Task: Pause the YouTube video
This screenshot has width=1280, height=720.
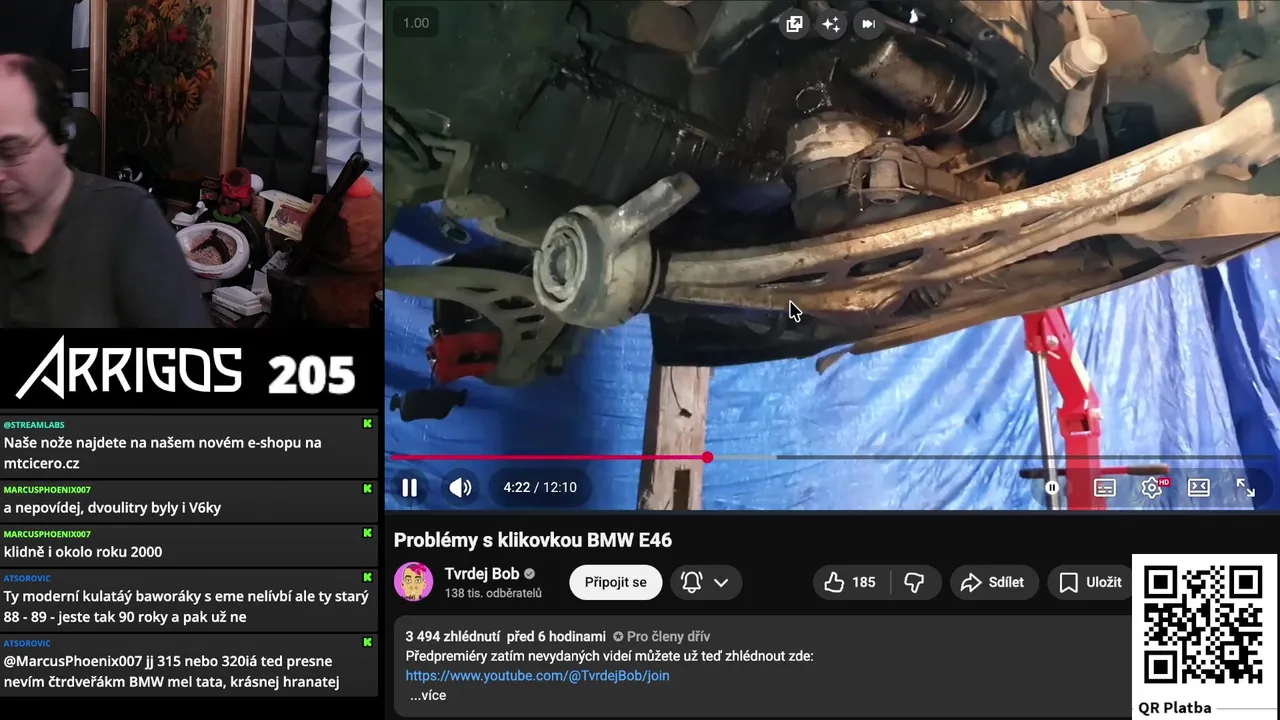Action: 409,487
